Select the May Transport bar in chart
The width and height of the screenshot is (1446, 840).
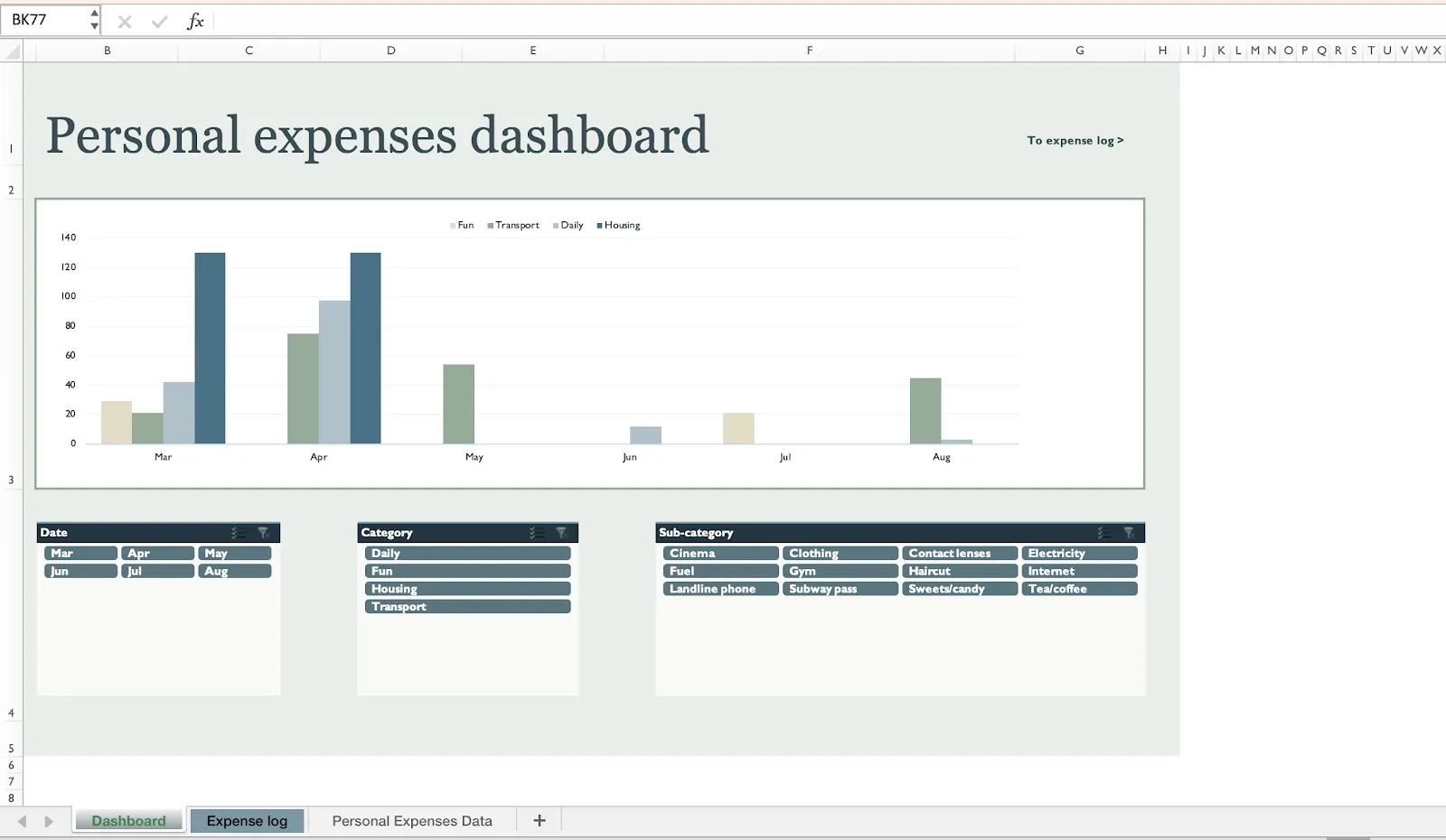tap(459, 404)
